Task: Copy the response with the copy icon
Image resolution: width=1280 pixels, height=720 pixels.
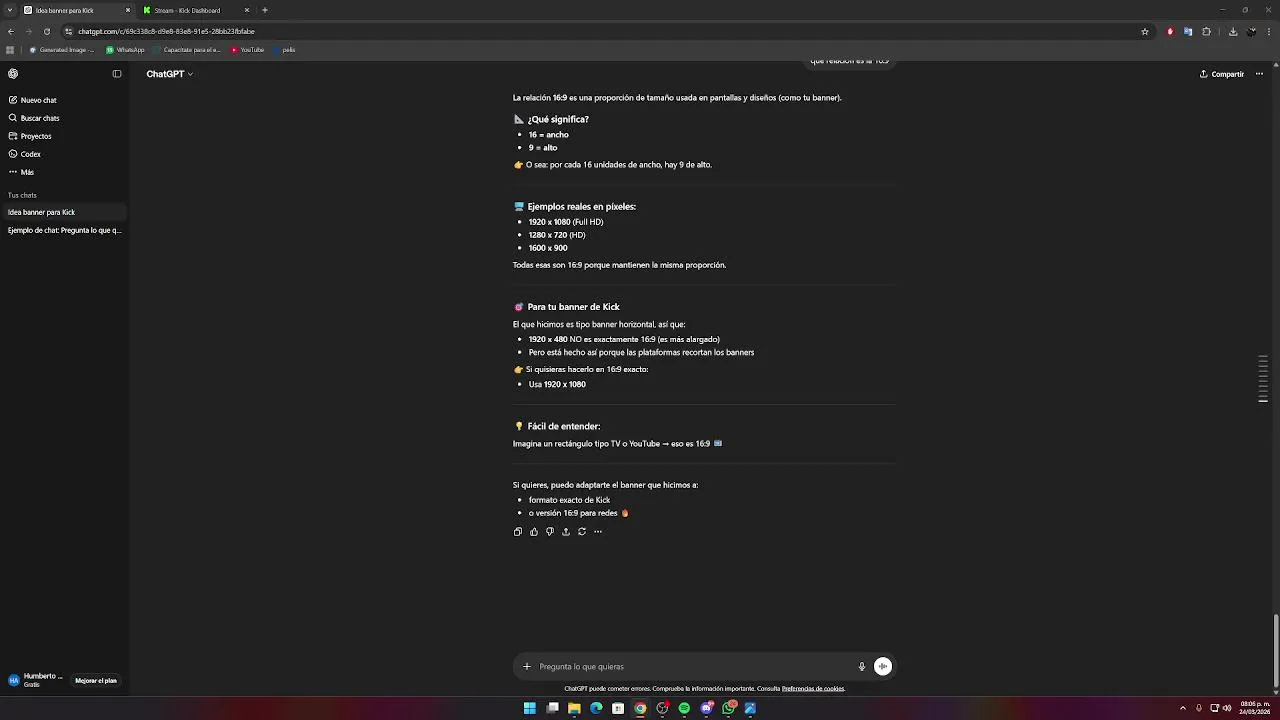Action: [518, 532]
